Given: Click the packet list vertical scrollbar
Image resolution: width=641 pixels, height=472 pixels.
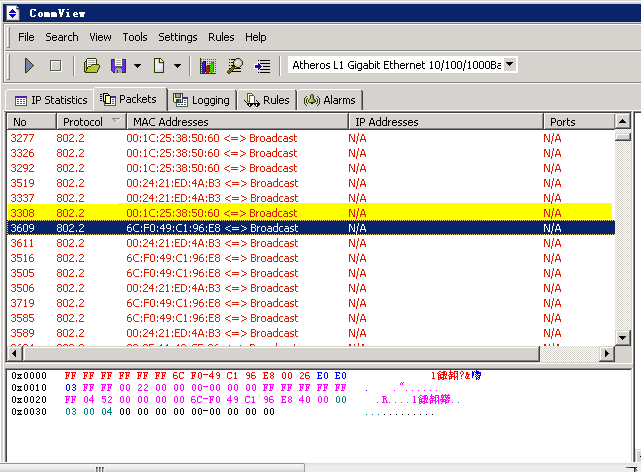Looking at the screenshot, I should point(622,240).
